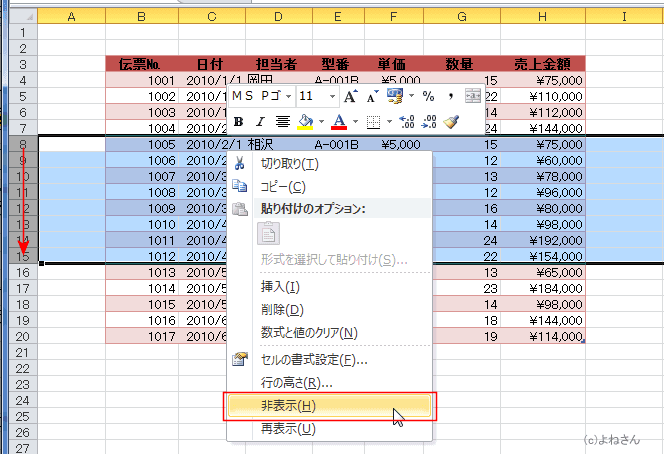
Task: Expand accounting format dropdown arrow
Action: (x=411, y=96)
